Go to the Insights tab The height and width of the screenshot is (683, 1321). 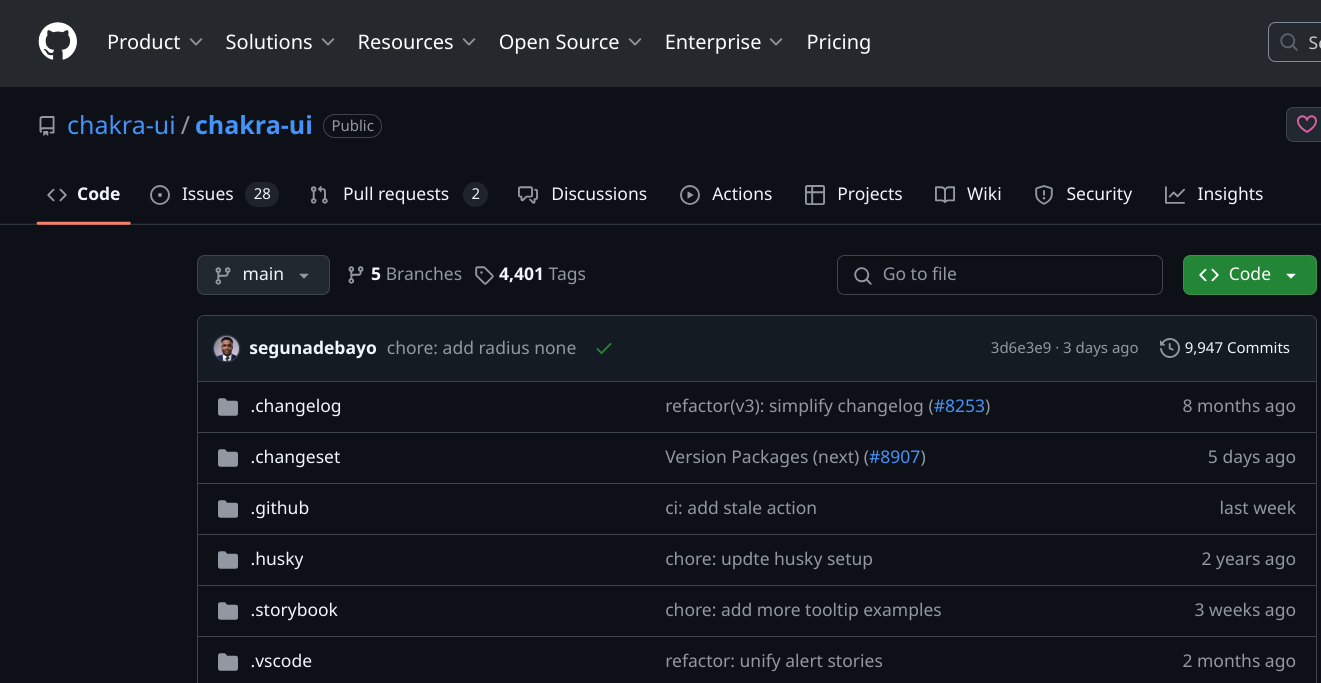1229,194
